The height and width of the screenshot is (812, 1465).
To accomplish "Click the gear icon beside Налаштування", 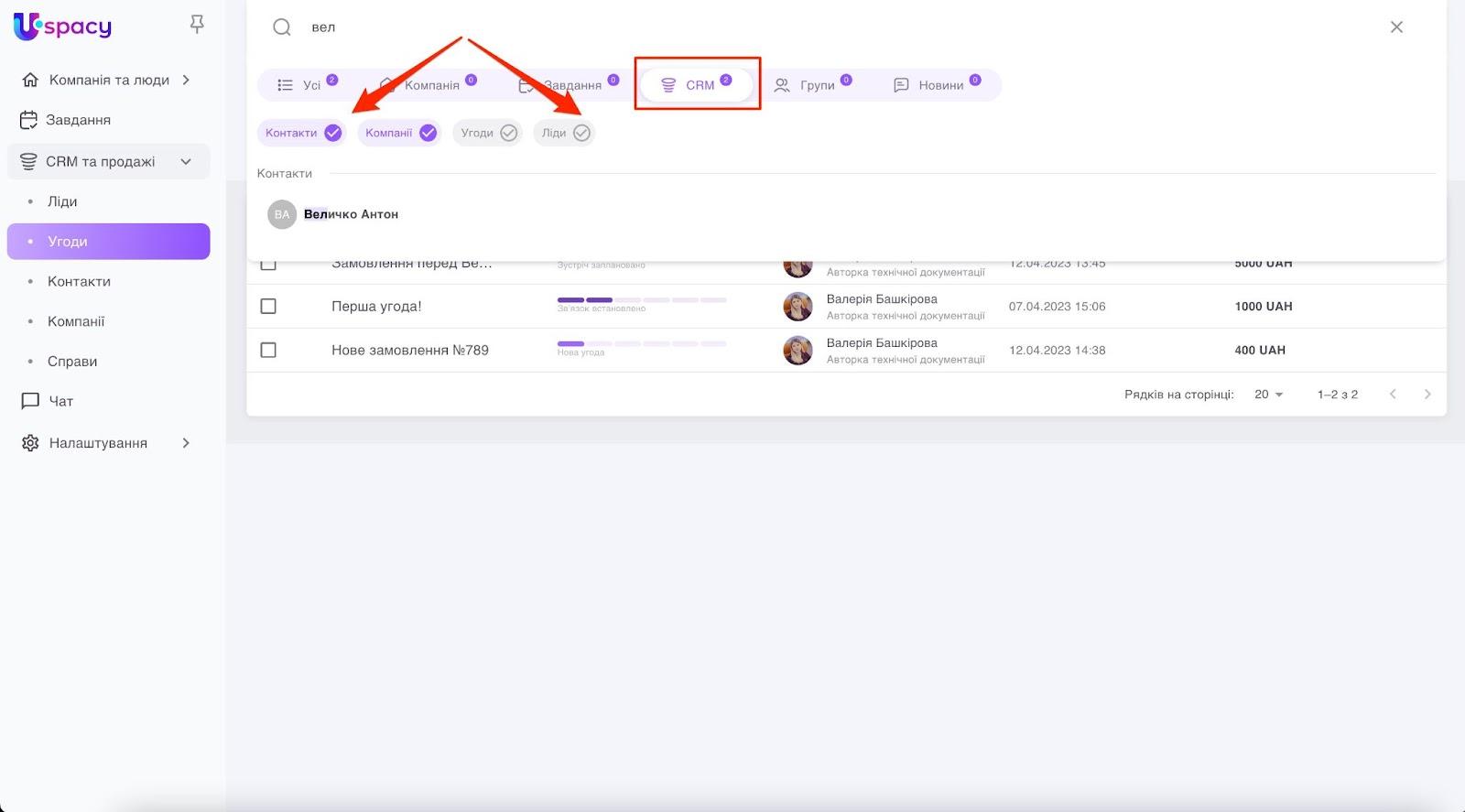I will [30, 443].
